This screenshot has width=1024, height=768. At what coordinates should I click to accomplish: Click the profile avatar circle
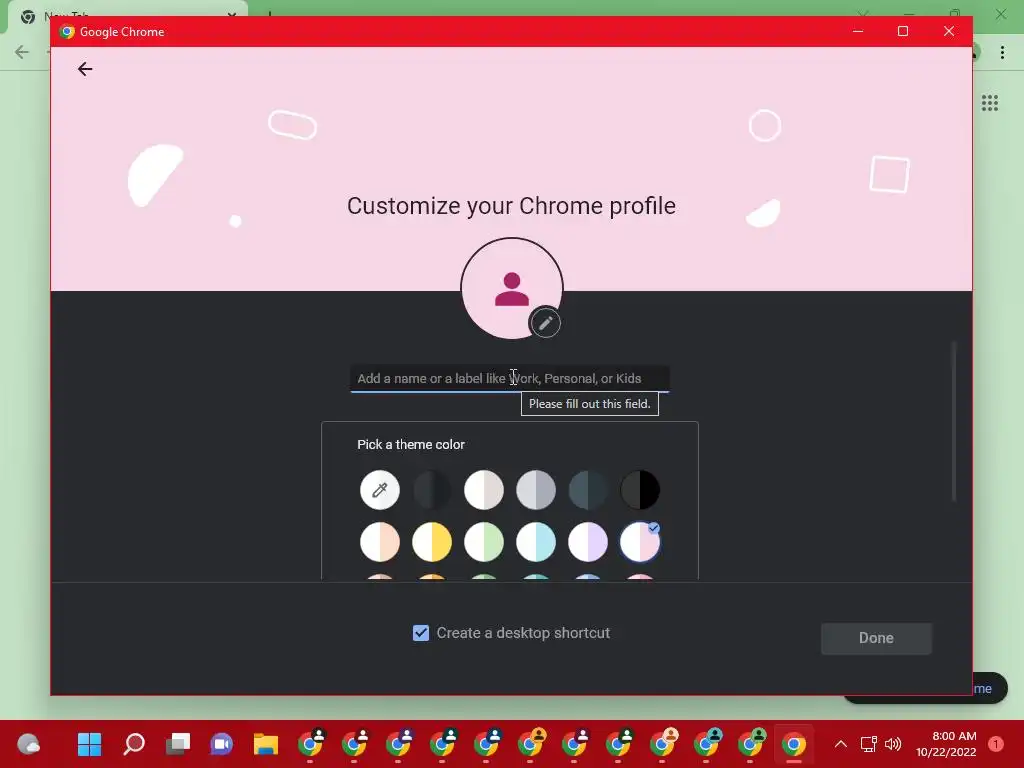click(512, 289)
